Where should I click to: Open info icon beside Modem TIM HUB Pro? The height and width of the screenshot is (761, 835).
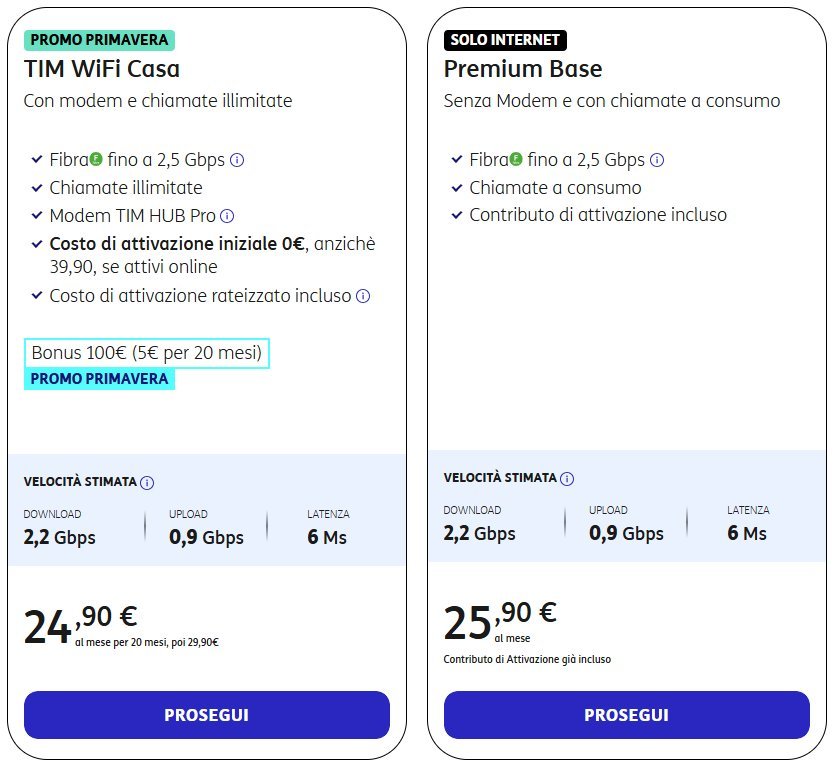[x=227, y=216]
